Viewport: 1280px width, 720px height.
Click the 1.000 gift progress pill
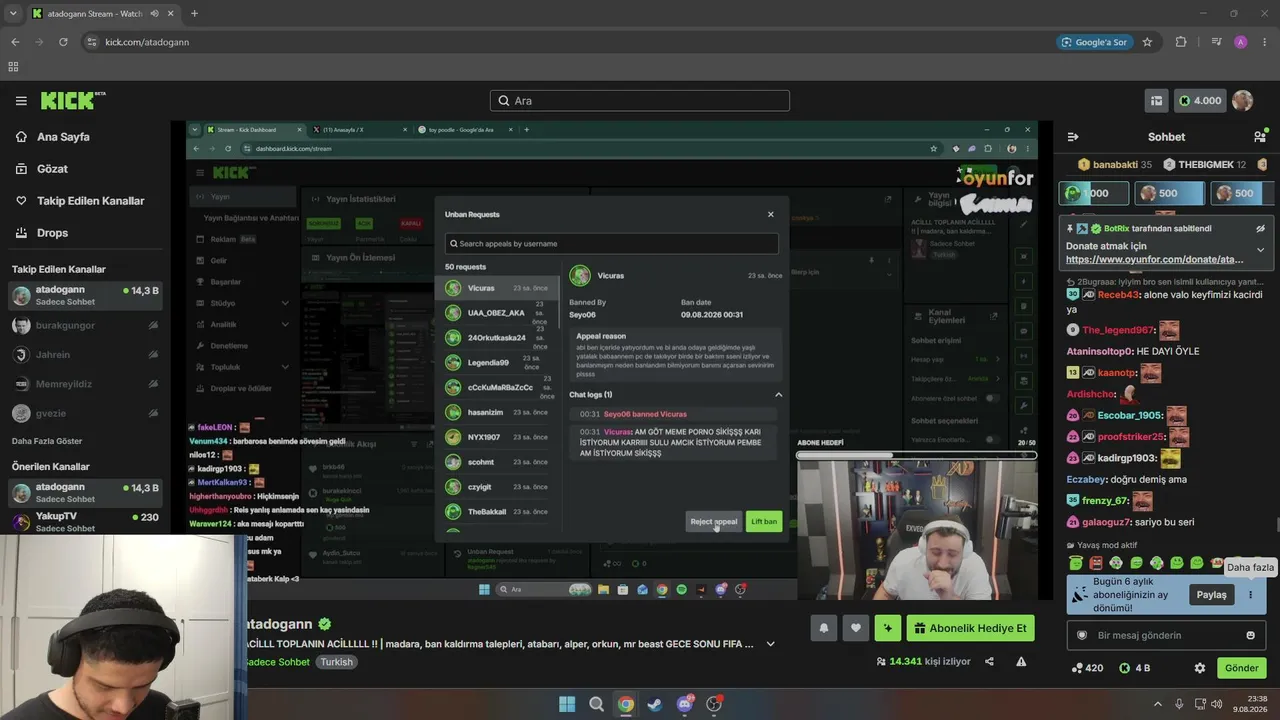click(x=1094, y=193)
